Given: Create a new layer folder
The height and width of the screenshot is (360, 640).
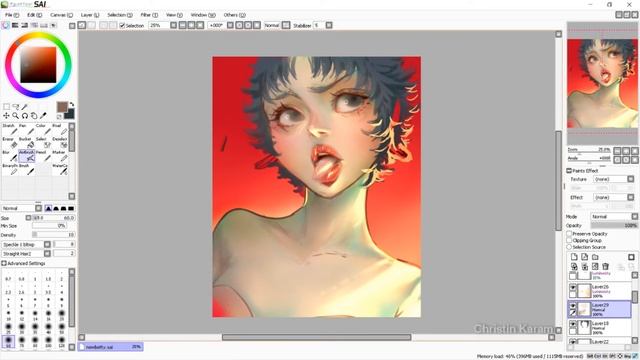Looking at the screenshot, I should pos(595,257).
